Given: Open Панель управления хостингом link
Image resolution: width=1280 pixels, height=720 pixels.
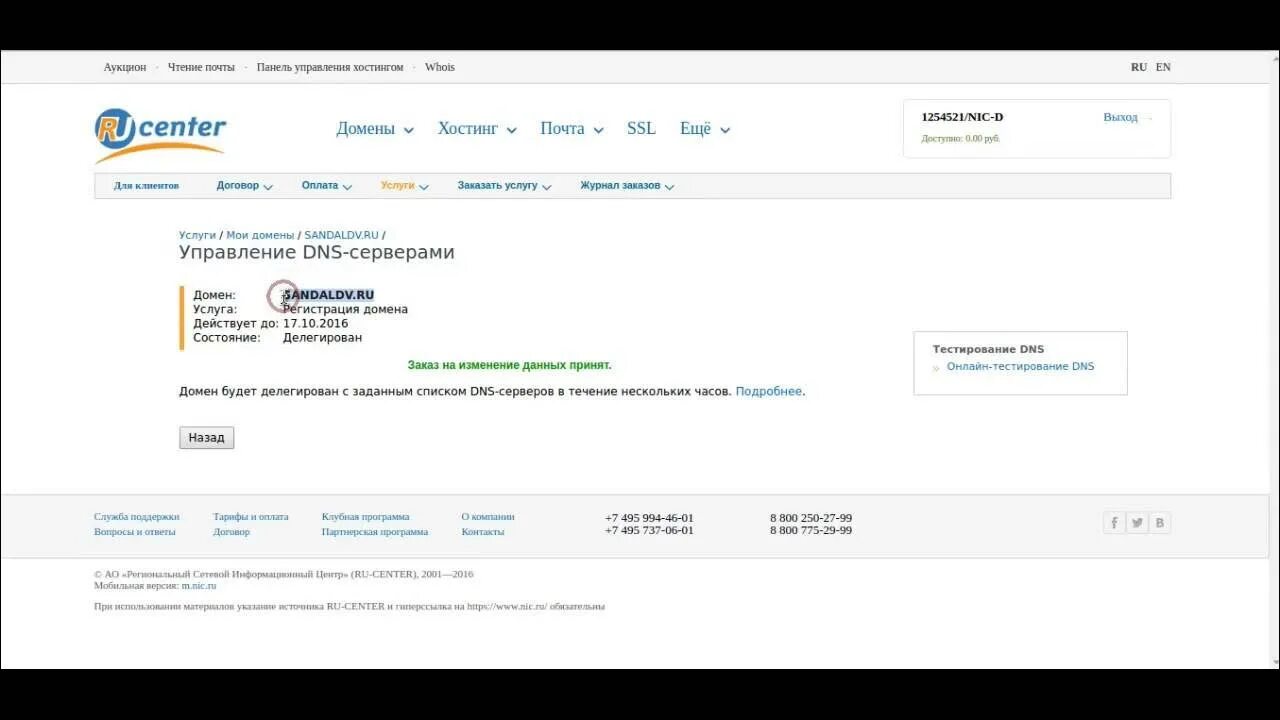Looking at the screenshot, I should pyautogui.click(x=330, y=67).
